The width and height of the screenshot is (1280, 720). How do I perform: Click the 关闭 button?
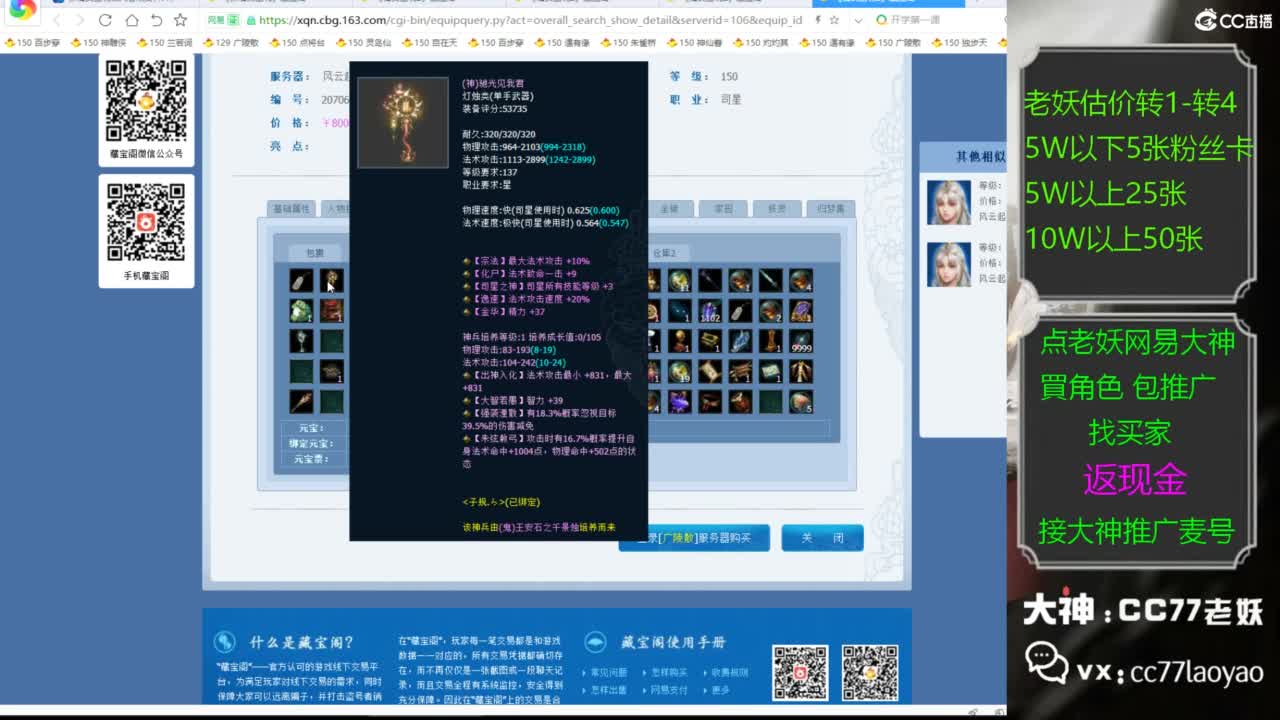(822, 538)
